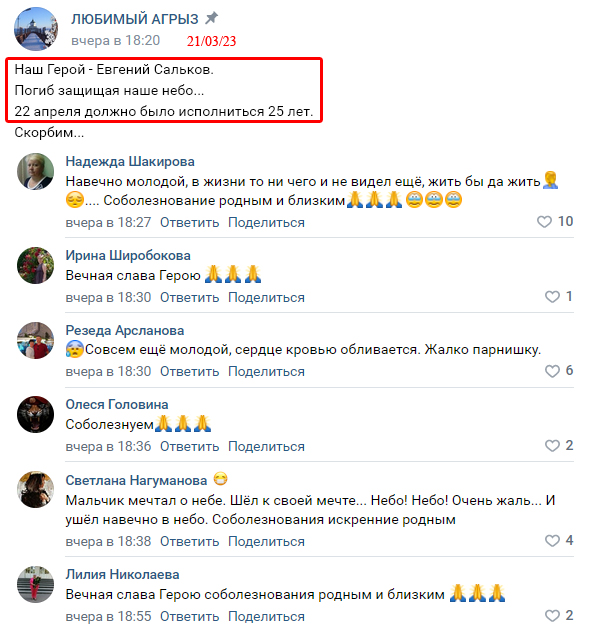Screen dimensions: 589x637
Task: Reply to Надежда Шакирова's comment
Action: [189, 223]
